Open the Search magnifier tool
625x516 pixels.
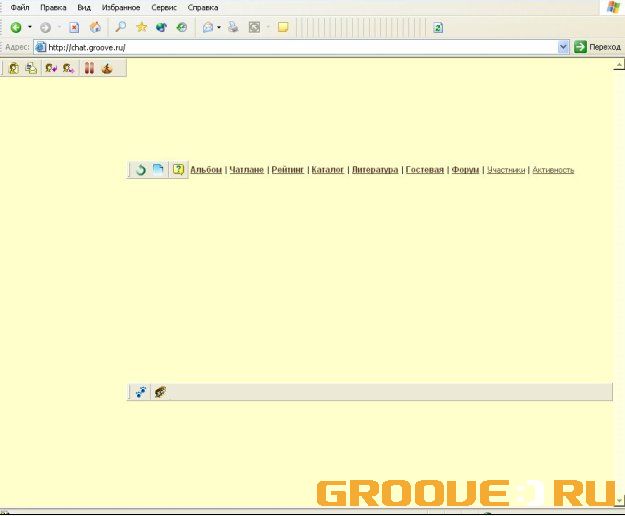pos(121,27)
